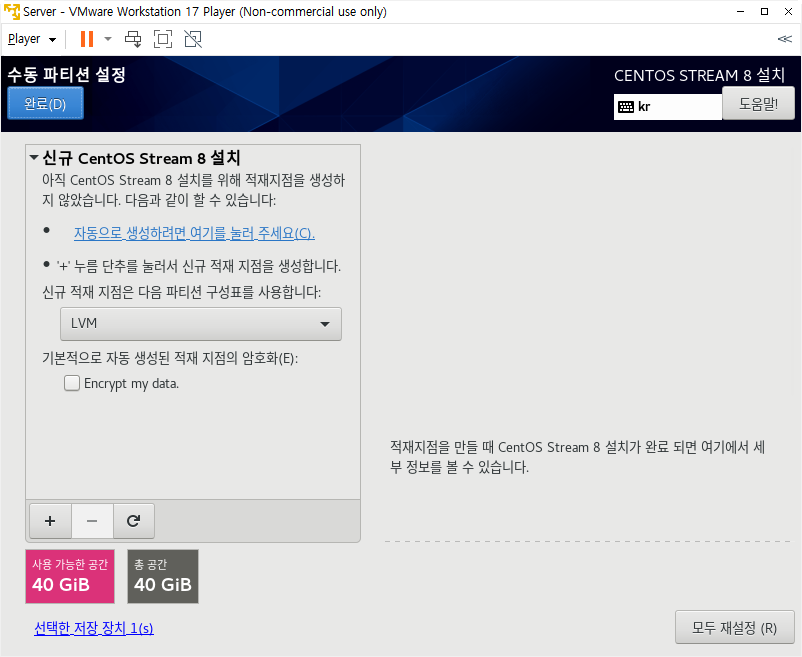Click the VMware Server window icon
Viewport: 802px width, 657px height.
click(x=11, y=11)
